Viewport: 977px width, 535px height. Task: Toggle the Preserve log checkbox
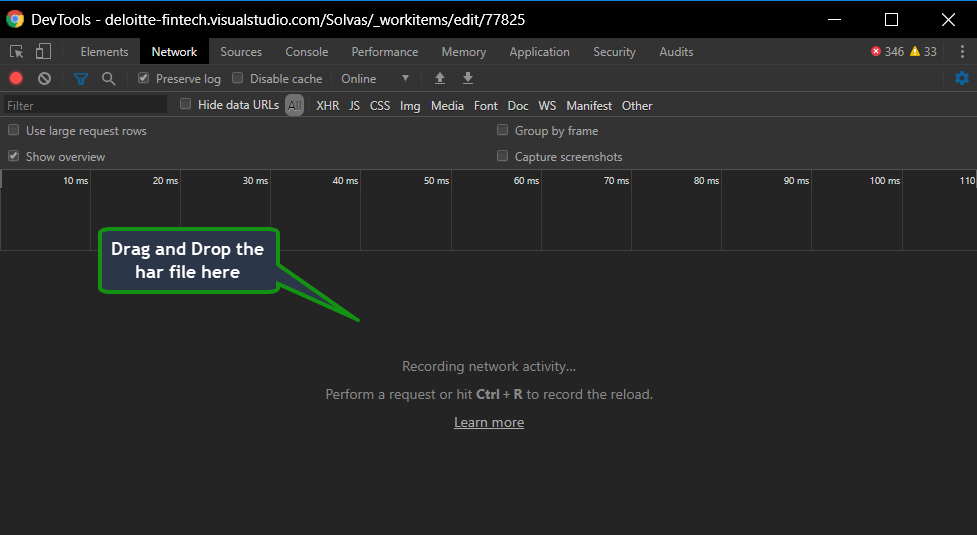tap(144, 78)
